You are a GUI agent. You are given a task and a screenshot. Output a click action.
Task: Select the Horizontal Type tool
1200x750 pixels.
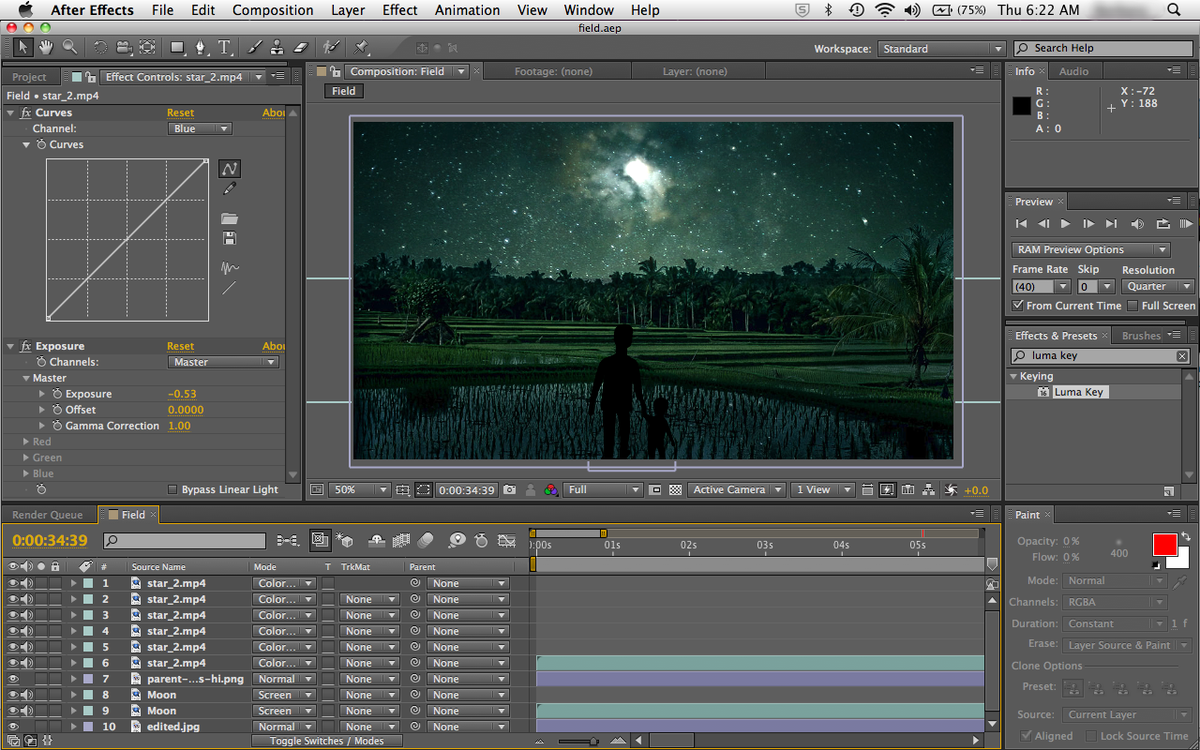tap(224, 47)
